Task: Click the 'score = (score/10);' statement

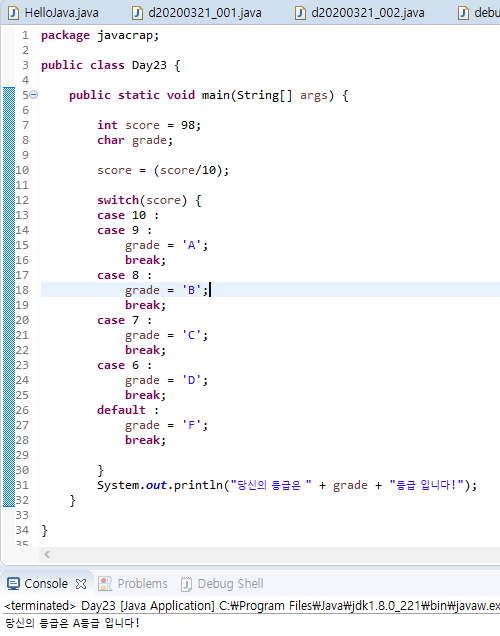Action: (x=163, y=170)
